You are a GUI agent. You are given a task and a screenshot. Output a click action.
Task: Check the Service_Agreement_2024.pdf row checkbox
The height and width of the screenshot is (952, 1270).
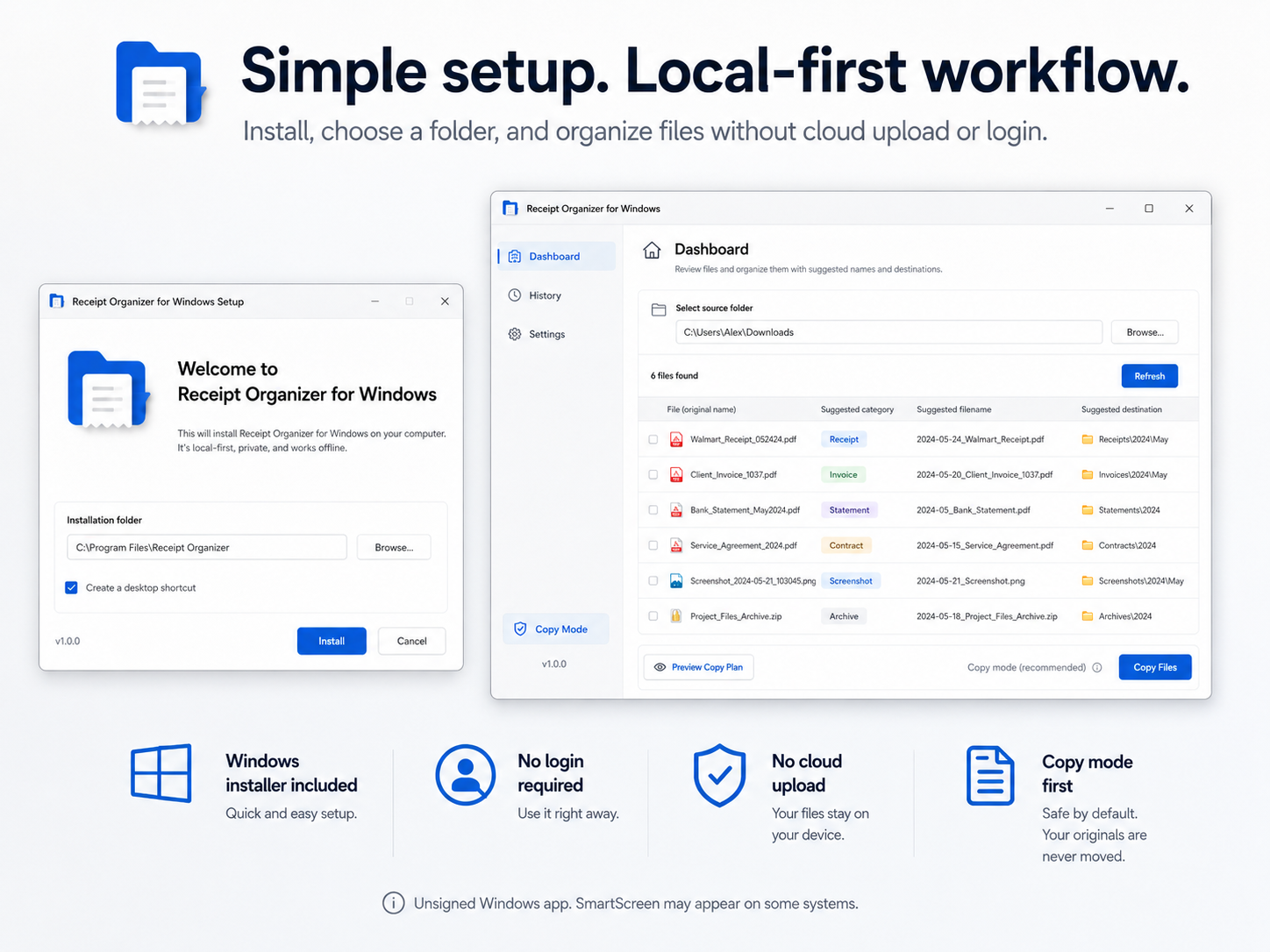pyautogui.click(x=653, y=545)
